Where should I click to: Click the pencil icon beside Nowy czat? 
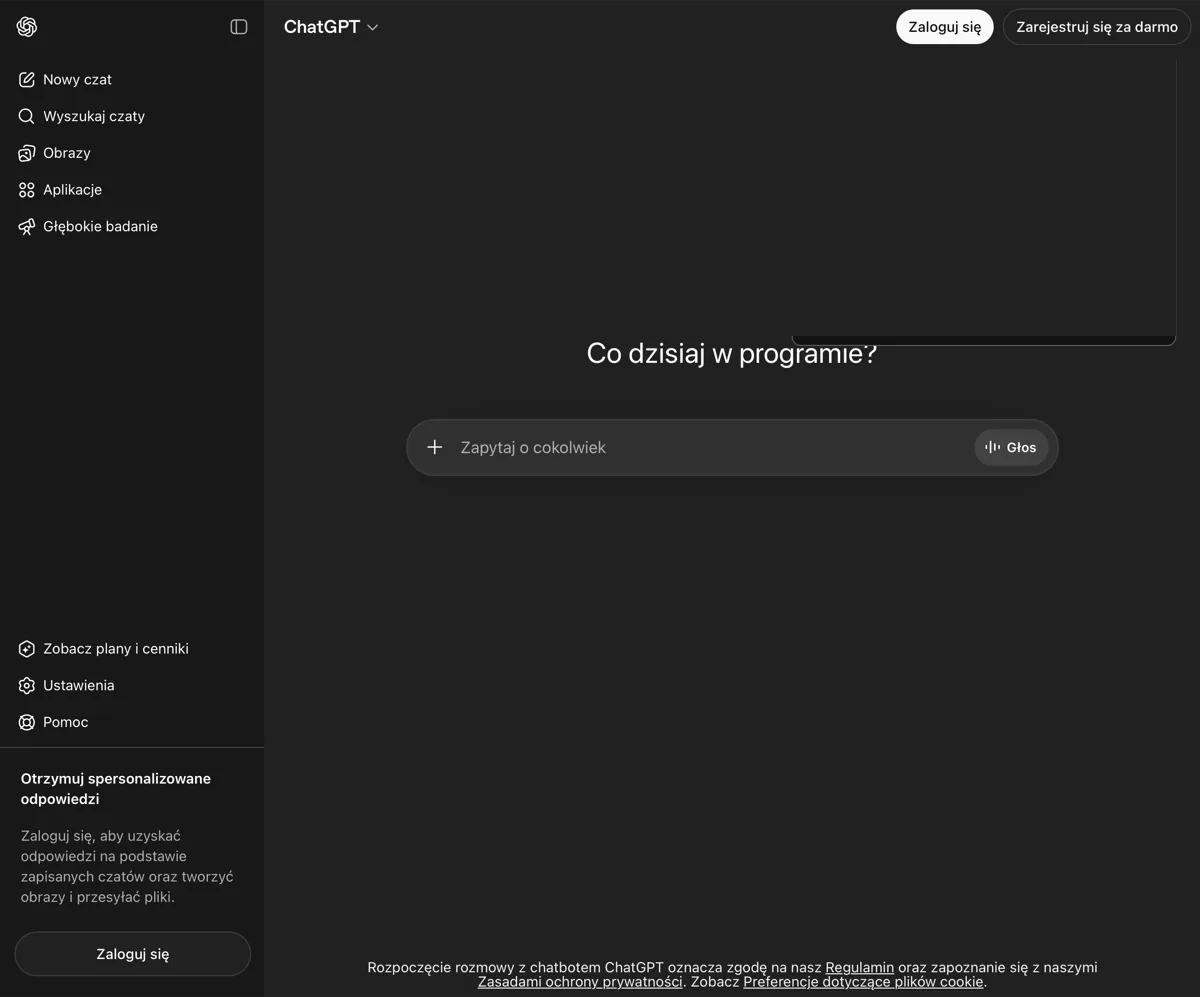(x=27, y=80)
